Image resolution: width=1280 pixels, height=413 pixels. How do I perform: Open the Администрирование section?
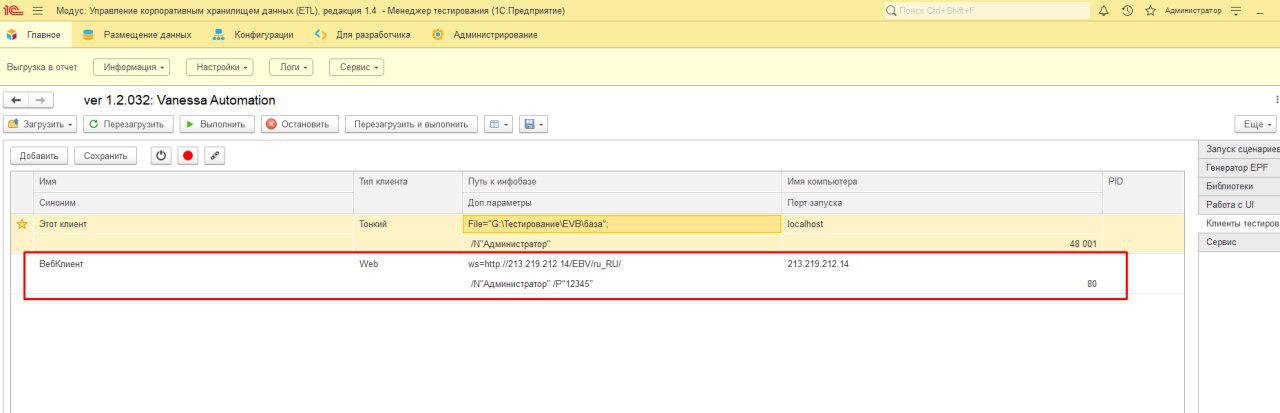[485, 34]
